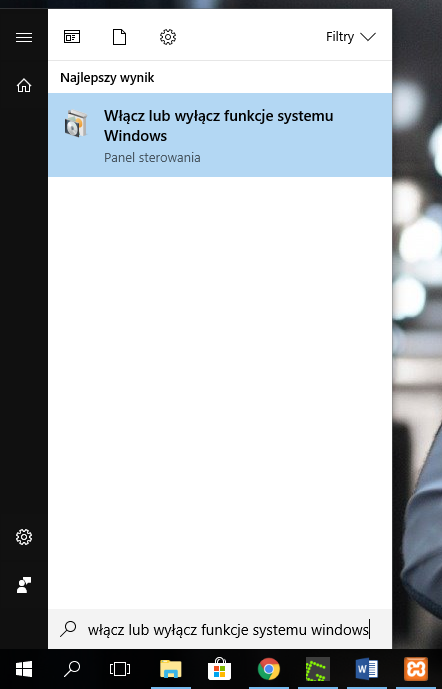The height and width of the screenshot is (689, 442).
Task: Go to the Home icon in sidebar
Action: (x=24, y=85)
